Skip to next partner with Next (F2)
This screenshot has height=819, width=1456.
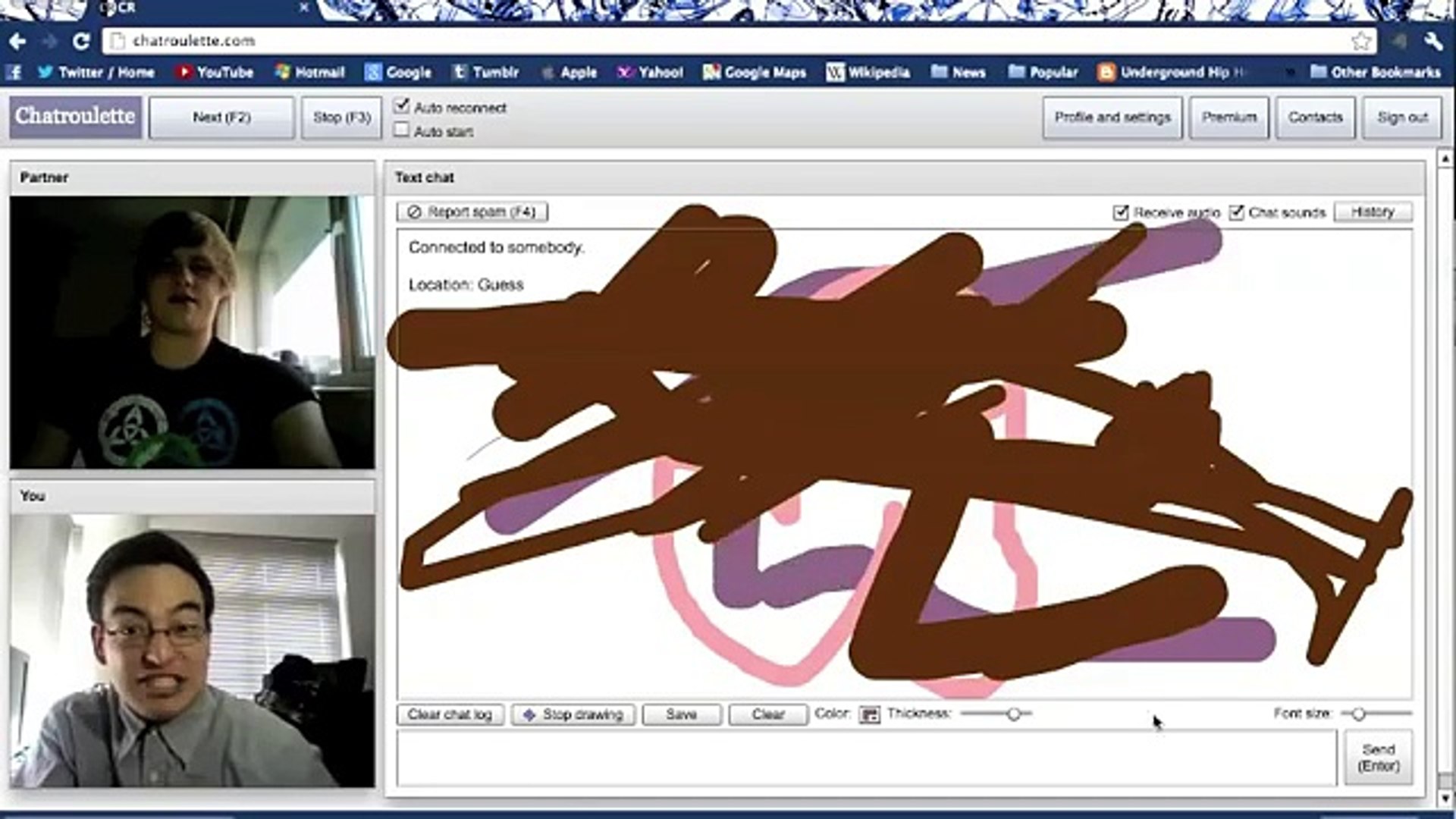221,118
